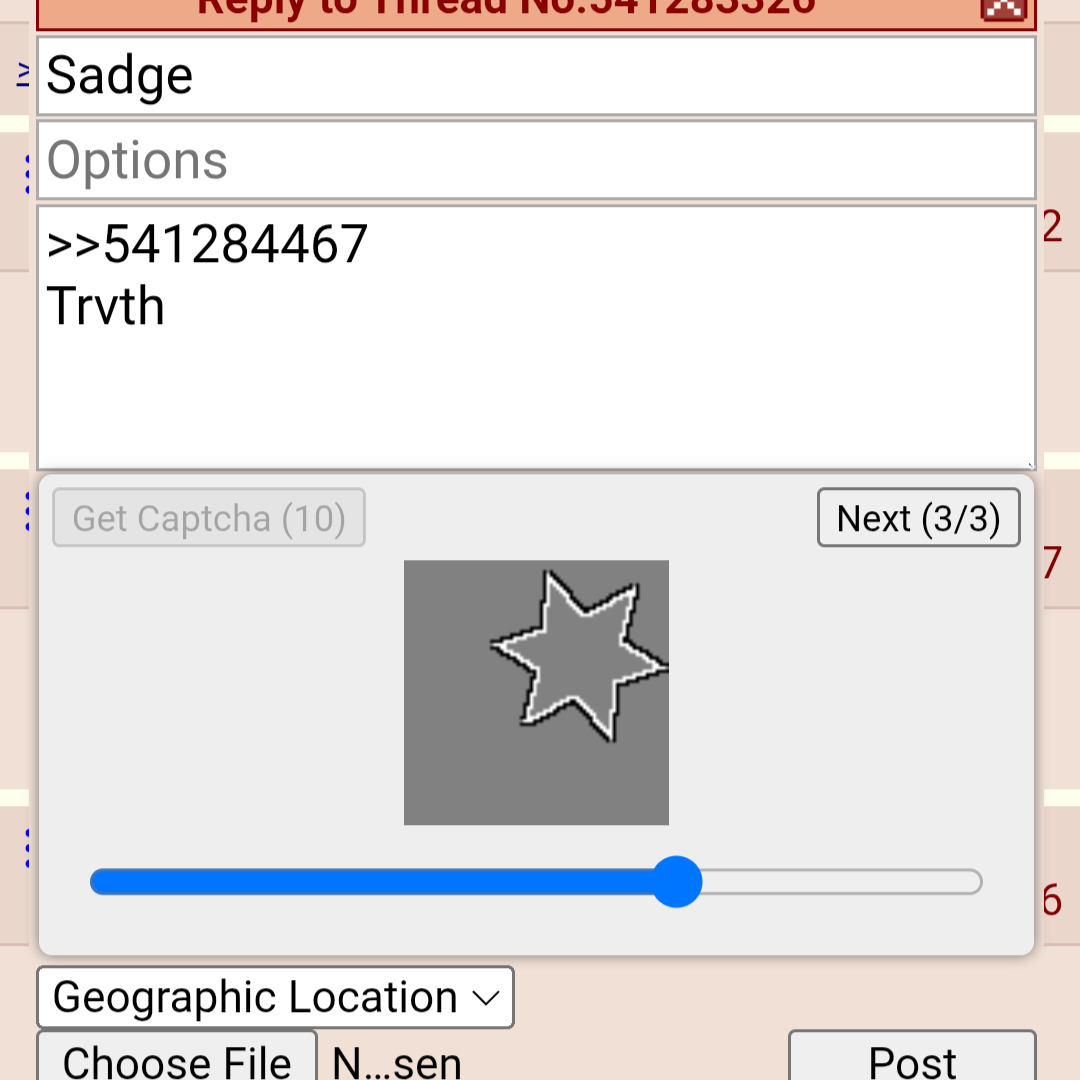This screenshot has width=1080, height=1080.
Task: Submit reply with the Post button
Action: point(912,1057)
